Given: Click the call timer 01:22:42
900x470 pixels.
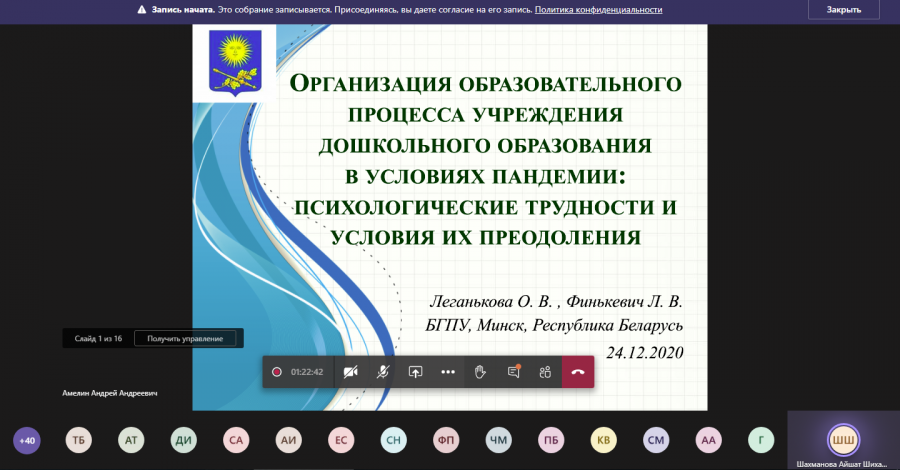Looking at the screenshot, I should pyautogui.click(x=307, y=372).
